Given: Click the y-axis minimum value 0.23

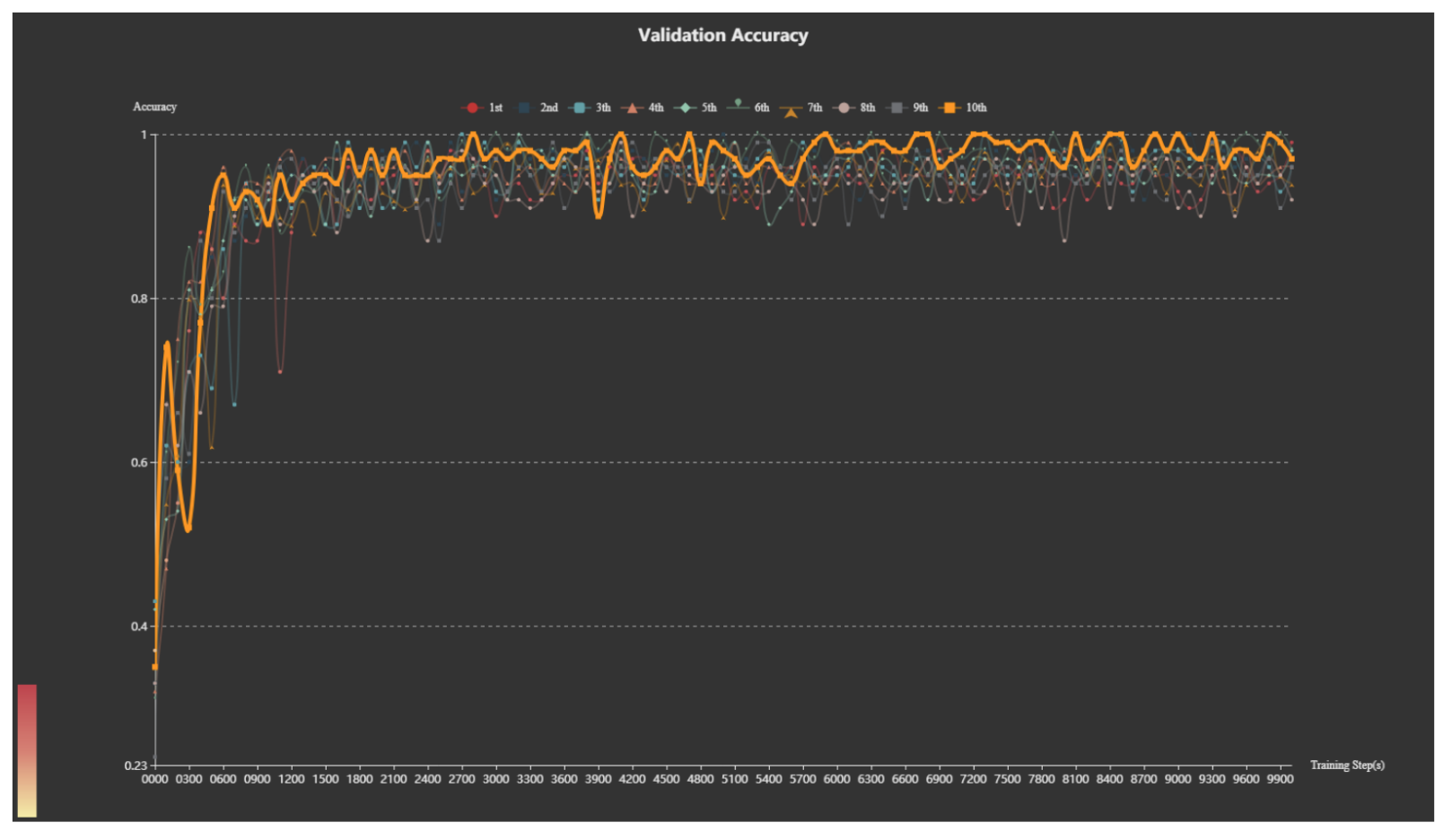Looking at the screenshot, I should pyautogui.click(x=136, y=766).
